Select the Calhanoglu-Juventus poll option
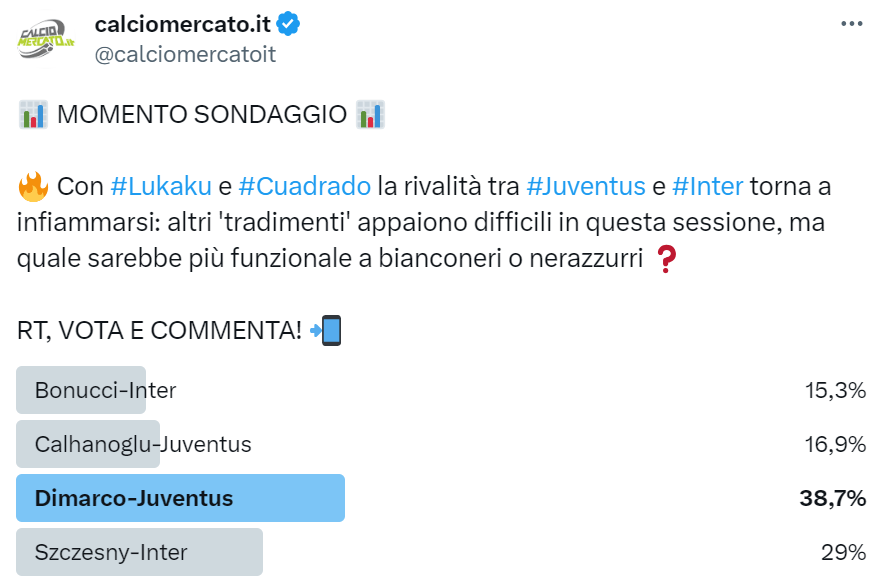Viewport: 886px width, 583px height. coord(143,444)
